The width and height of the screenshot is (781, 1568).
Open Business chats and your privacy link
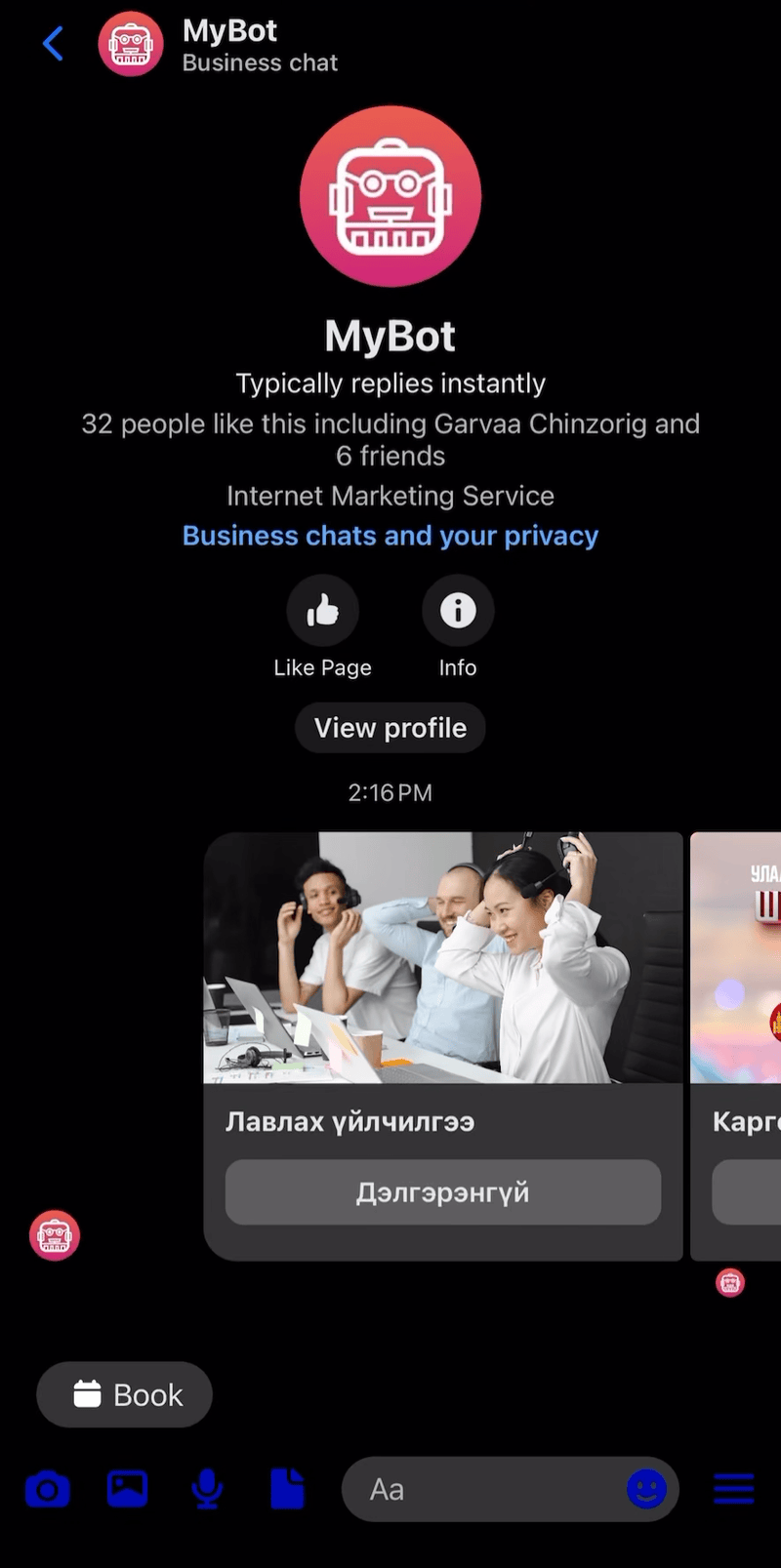[x=390, y=536]
